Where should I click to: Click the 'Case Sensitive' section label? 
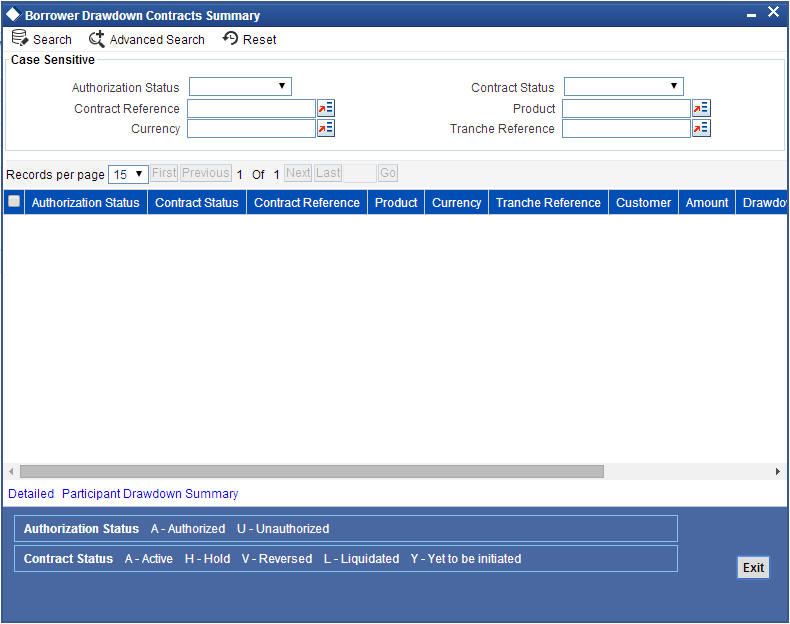click(x=53, y=59)
